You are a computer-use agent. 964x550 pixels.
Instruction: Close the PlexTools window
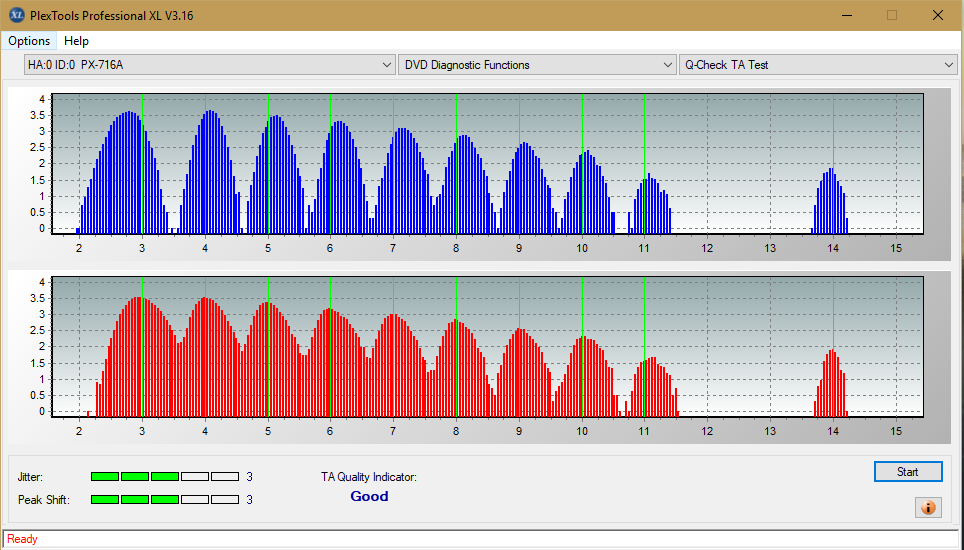pos(938,15)
